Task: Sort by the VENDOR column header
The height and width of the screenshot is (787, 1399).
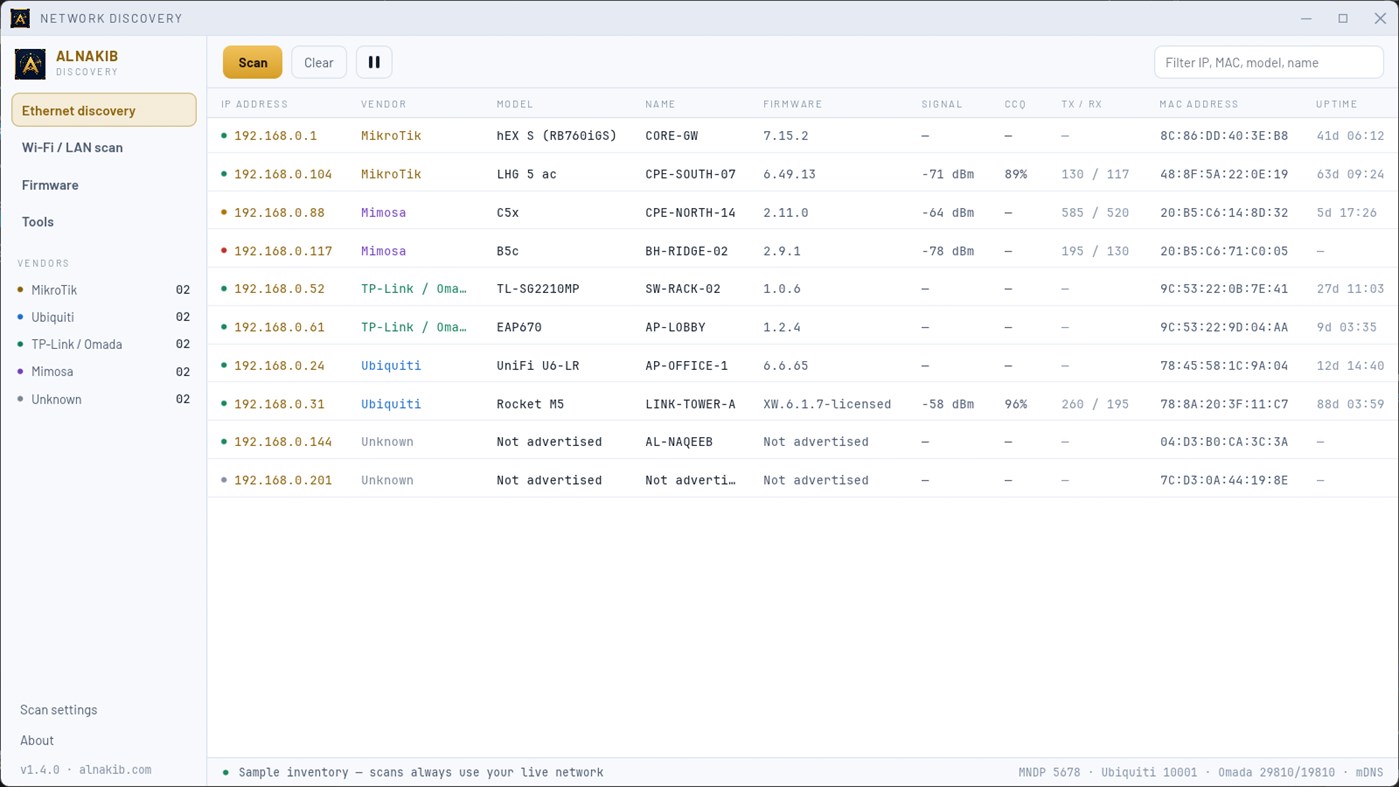Action: tap(384, 104)
